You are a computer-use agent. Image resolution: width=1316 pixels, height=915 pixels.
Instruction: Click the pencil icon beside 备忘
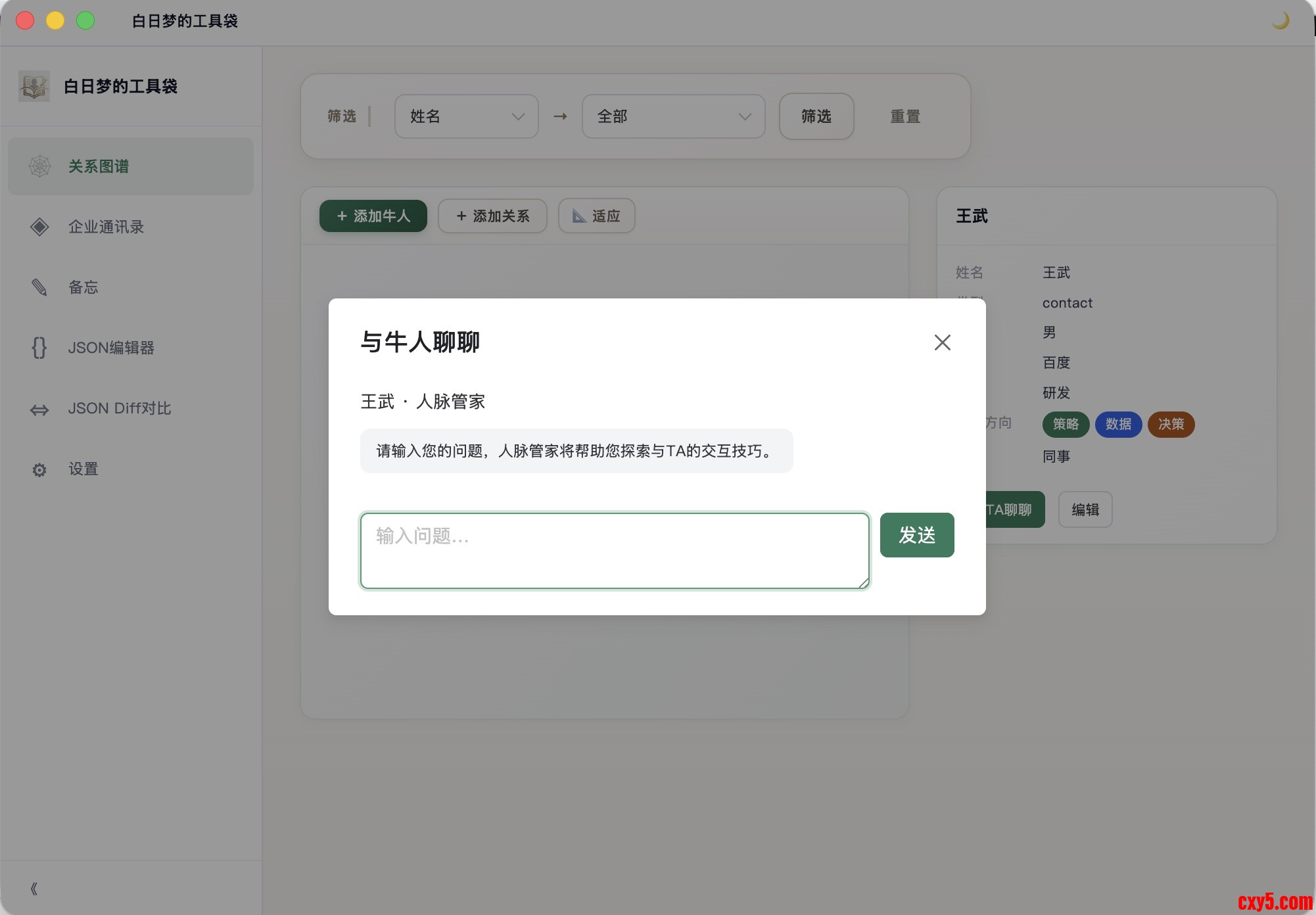(x=39, y=287)
